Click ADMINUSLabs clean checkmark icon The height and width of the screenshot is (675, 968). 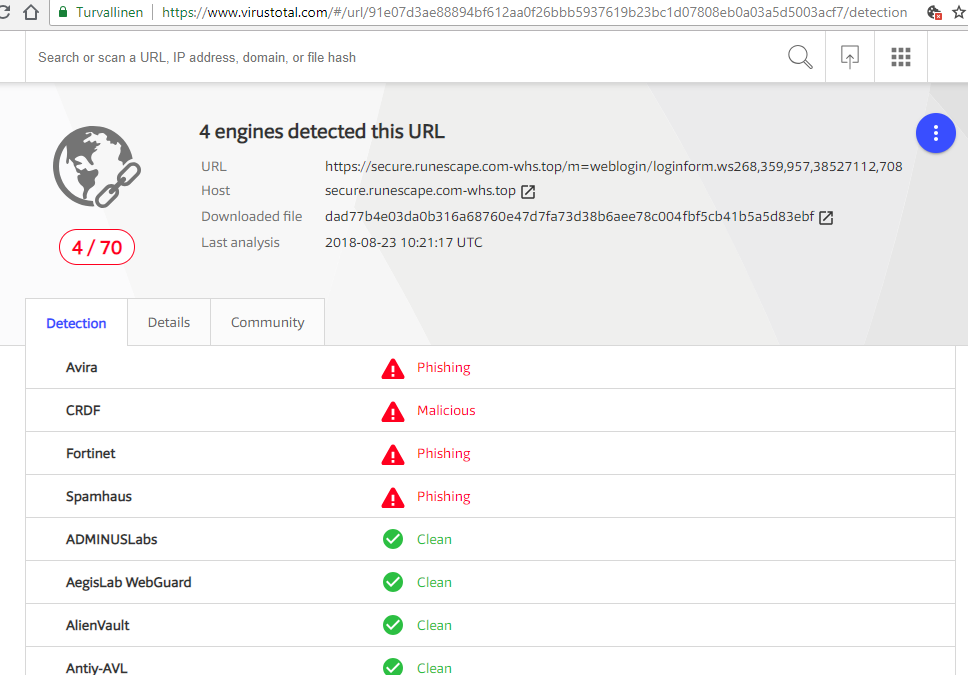393,540
